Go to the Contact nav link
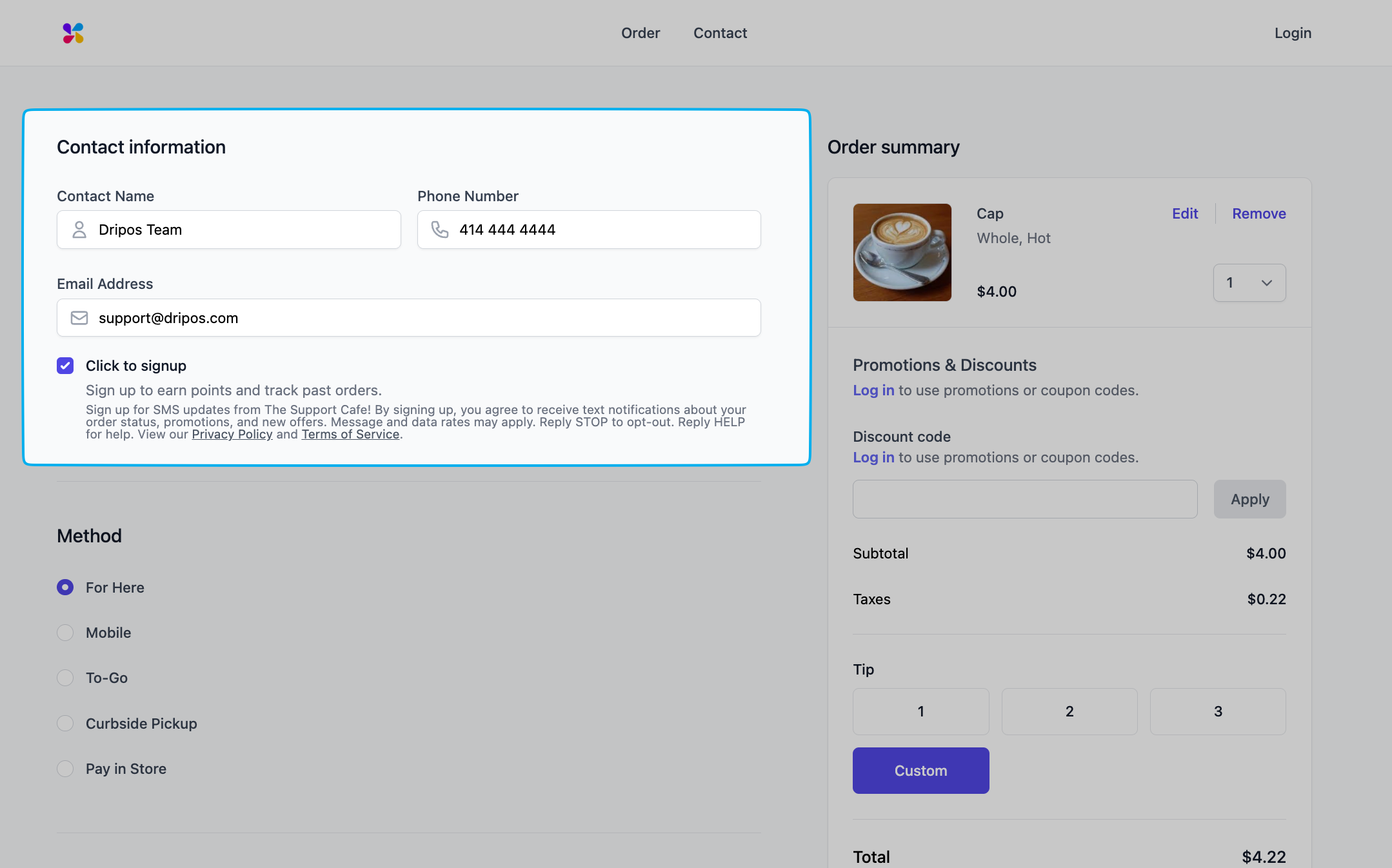The image size is (1392, 868). (x=720, y=33)
